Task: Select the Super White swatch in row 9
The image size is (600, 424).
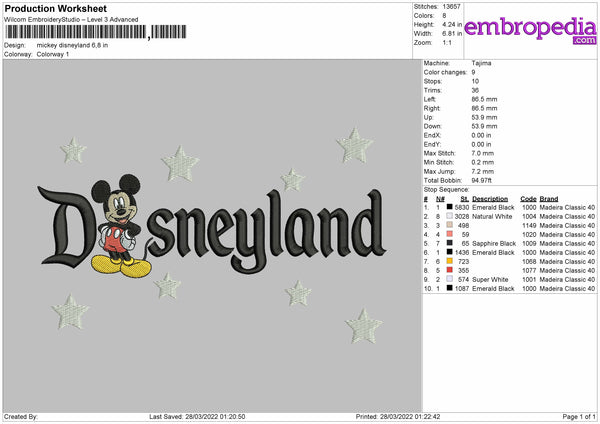Action: point(450,279)
